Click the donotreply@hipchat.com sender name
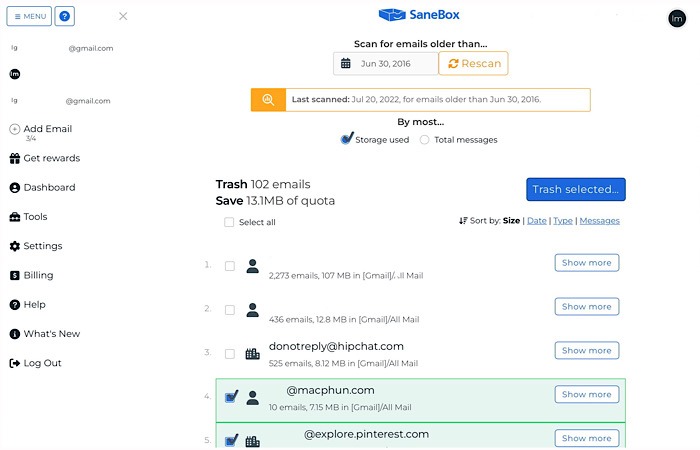The height and width of the screenshot is (450, 700). click(x=336, y=346)
